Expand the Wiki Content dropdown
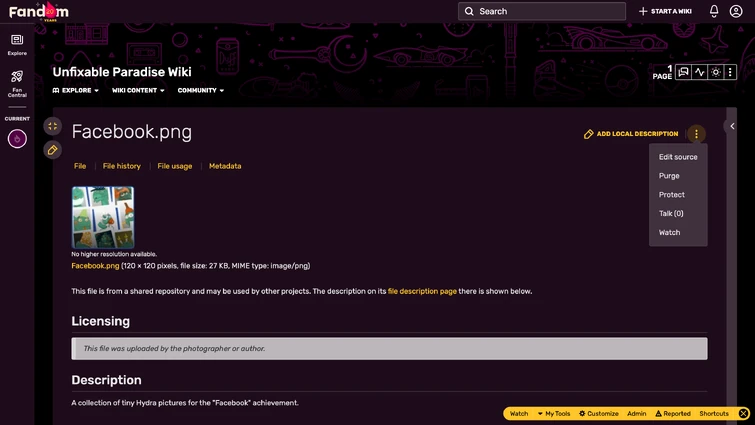755x425 pixels. (x=138, y=90)
